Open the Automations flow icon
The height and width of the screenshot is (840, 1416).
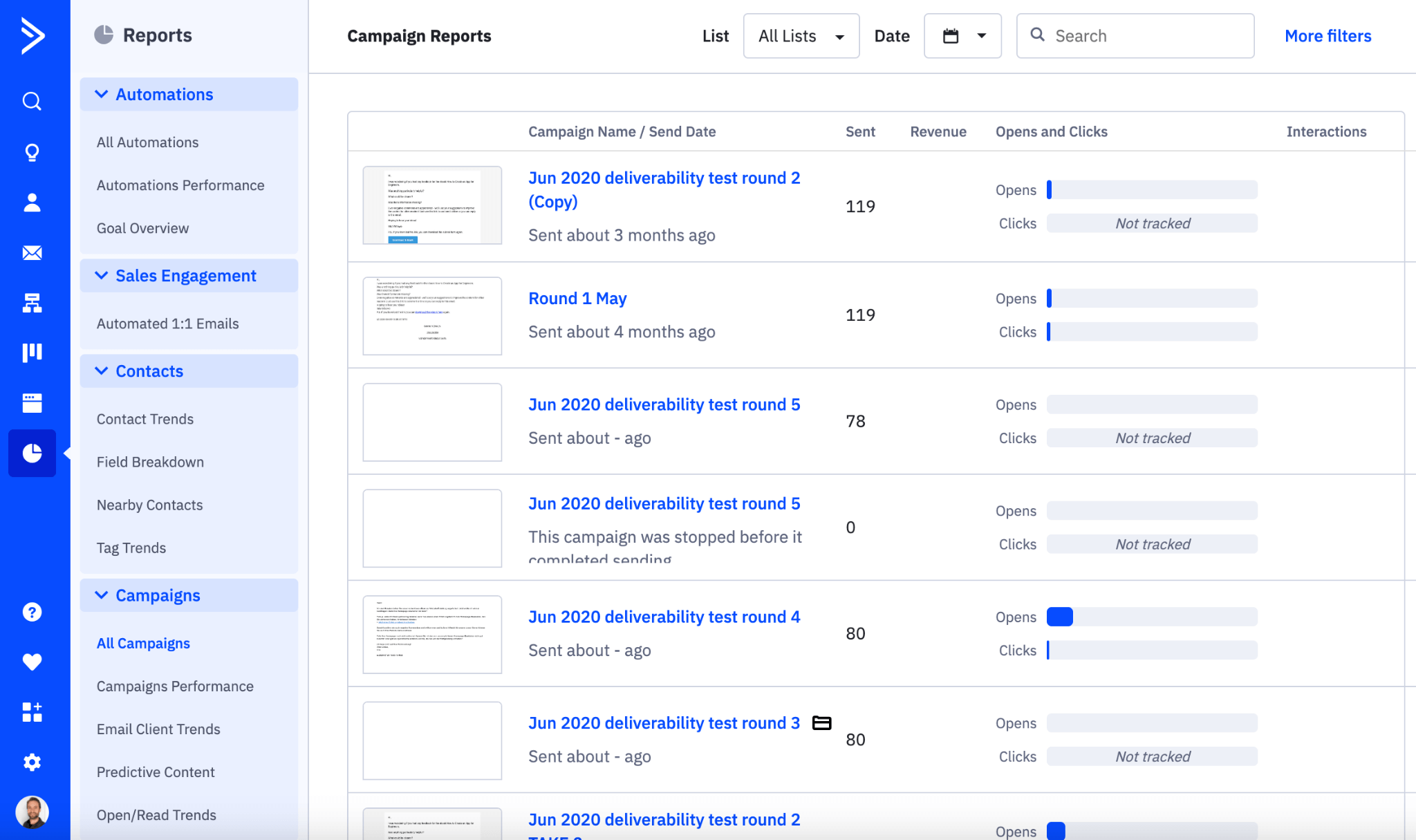click(32, 303)
